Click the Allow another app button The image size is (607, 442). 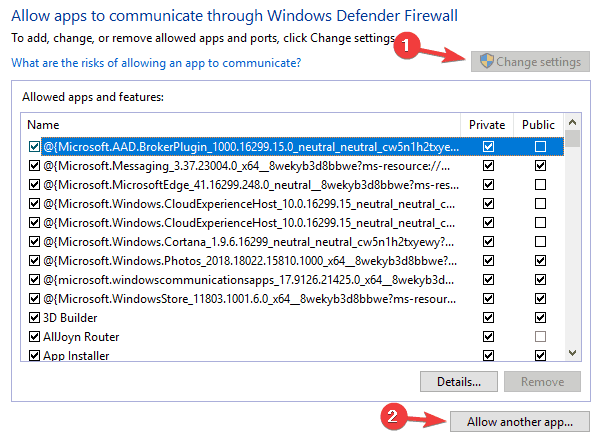520,422
